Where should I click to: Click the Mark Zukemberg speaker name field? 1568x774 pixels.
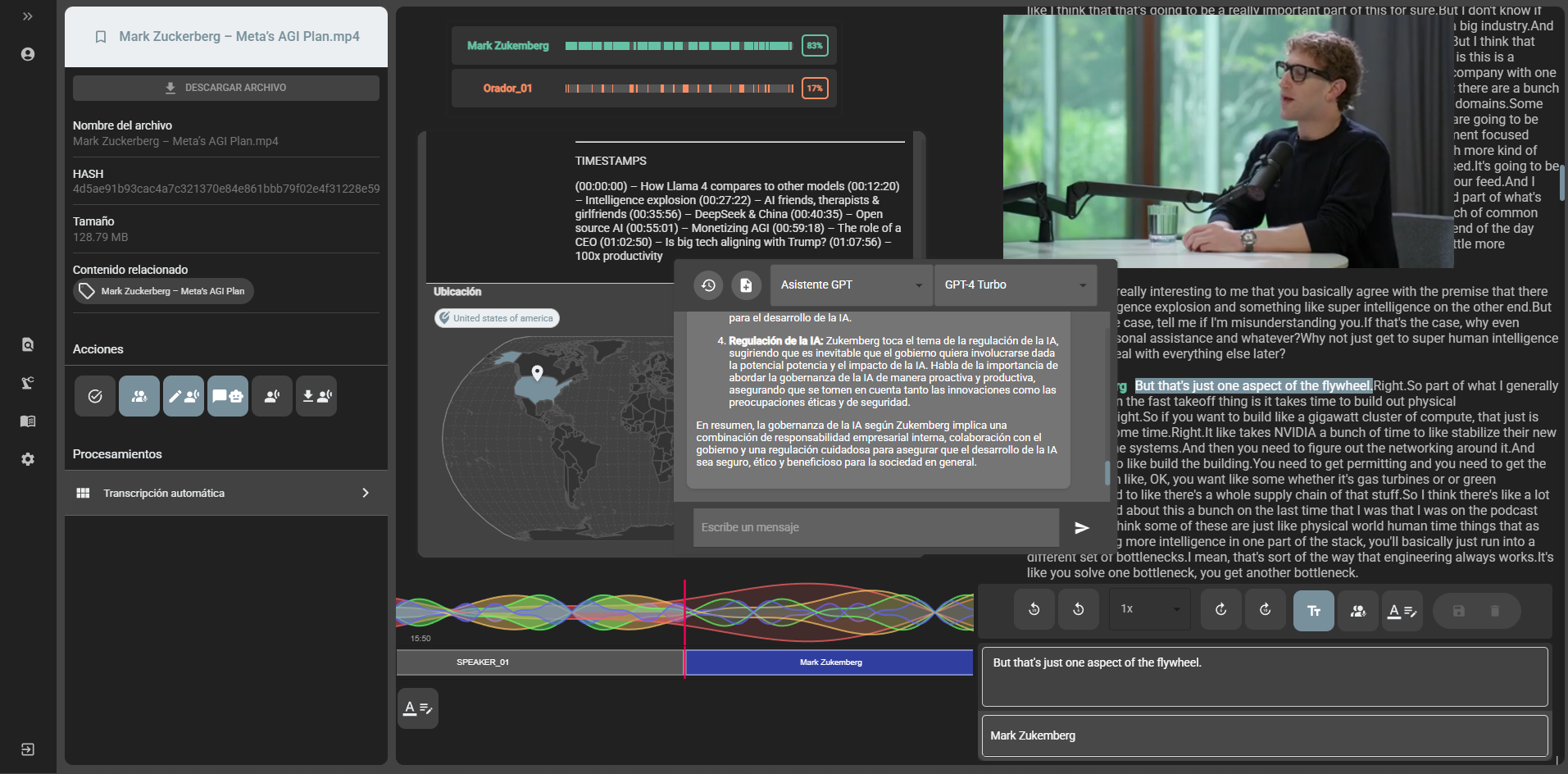coord(1265,735)
